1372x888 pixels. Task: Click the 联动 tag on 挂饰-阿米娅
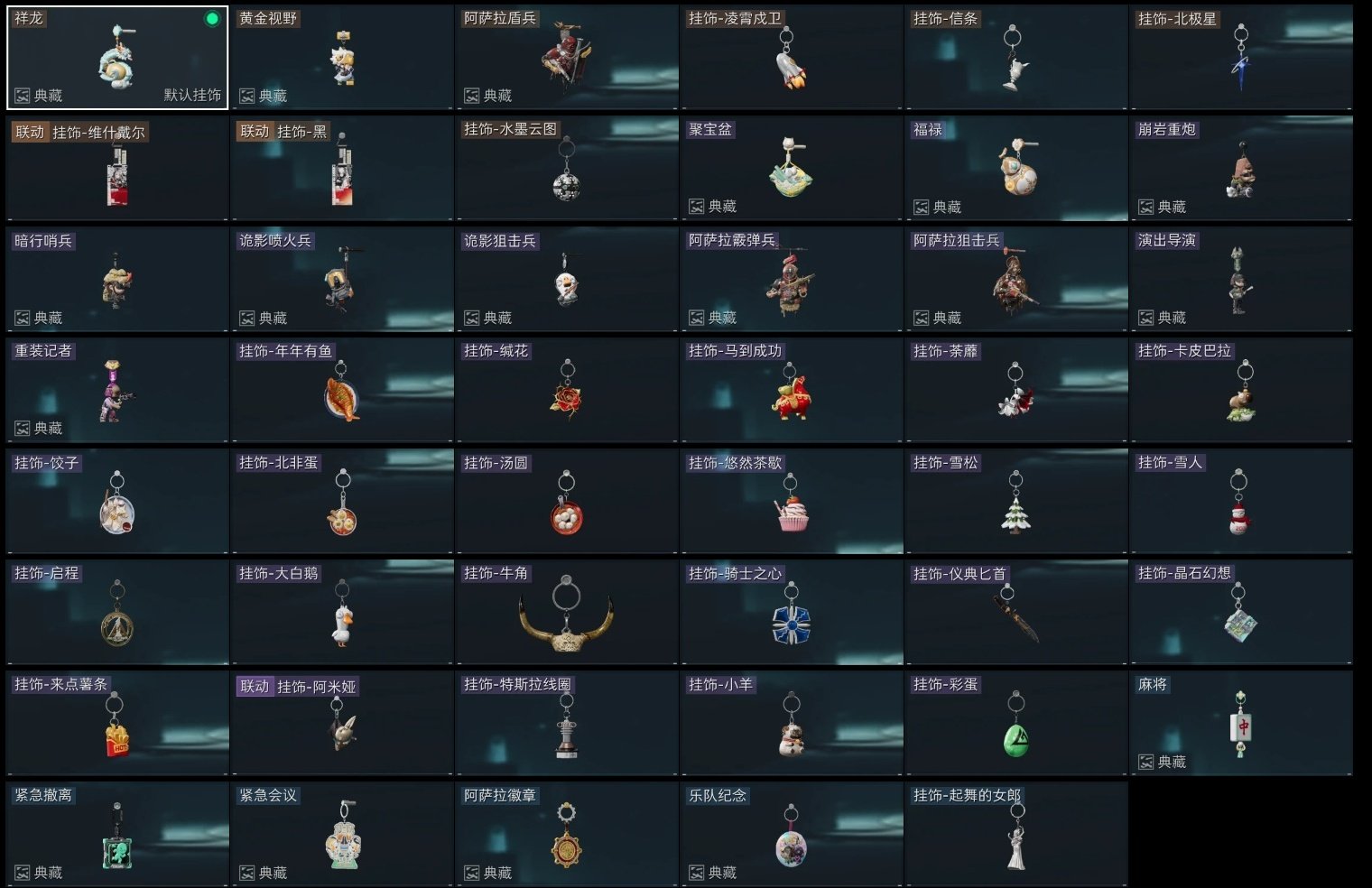255,687
